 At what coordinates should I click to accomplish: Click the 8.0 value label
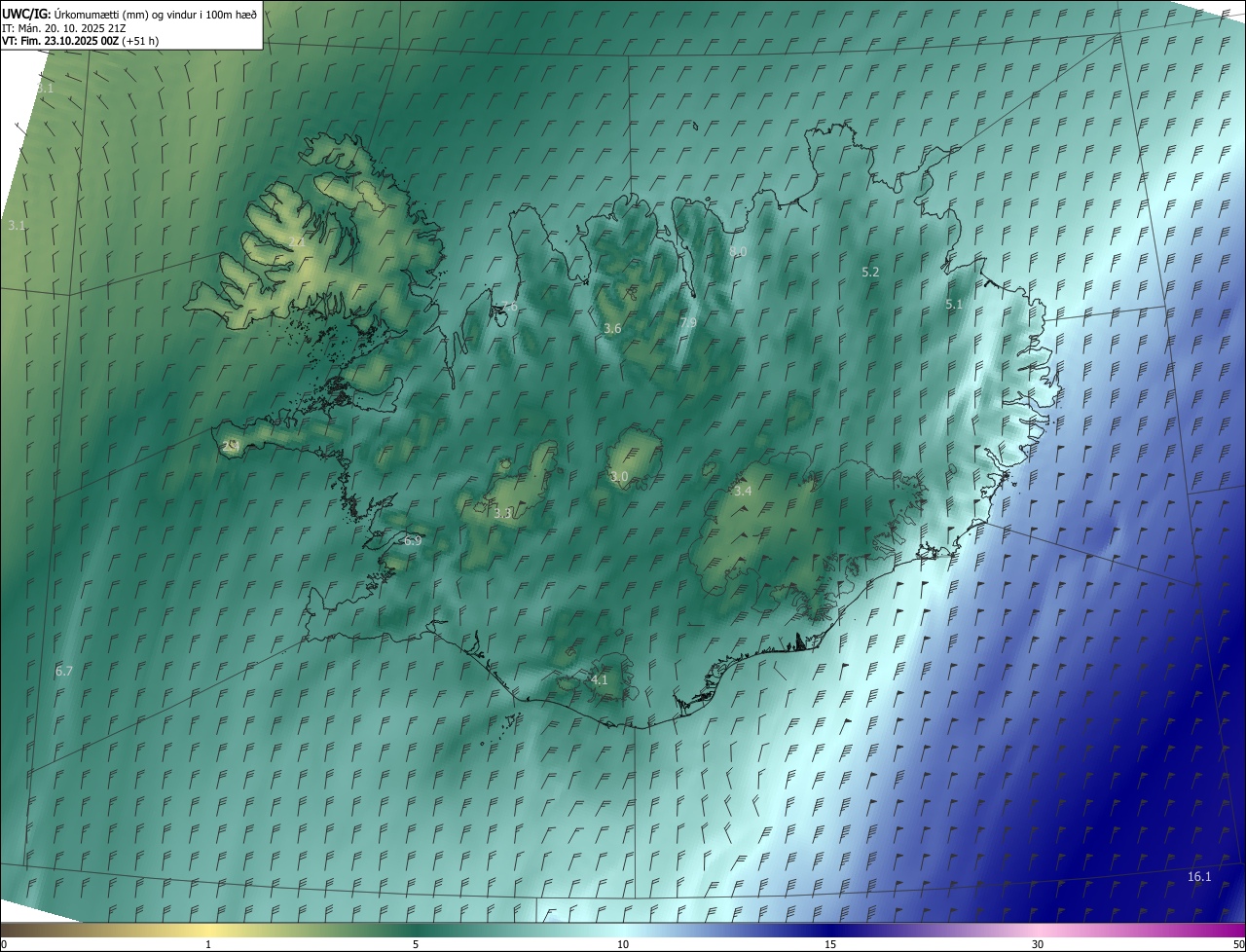coord(738,251)
